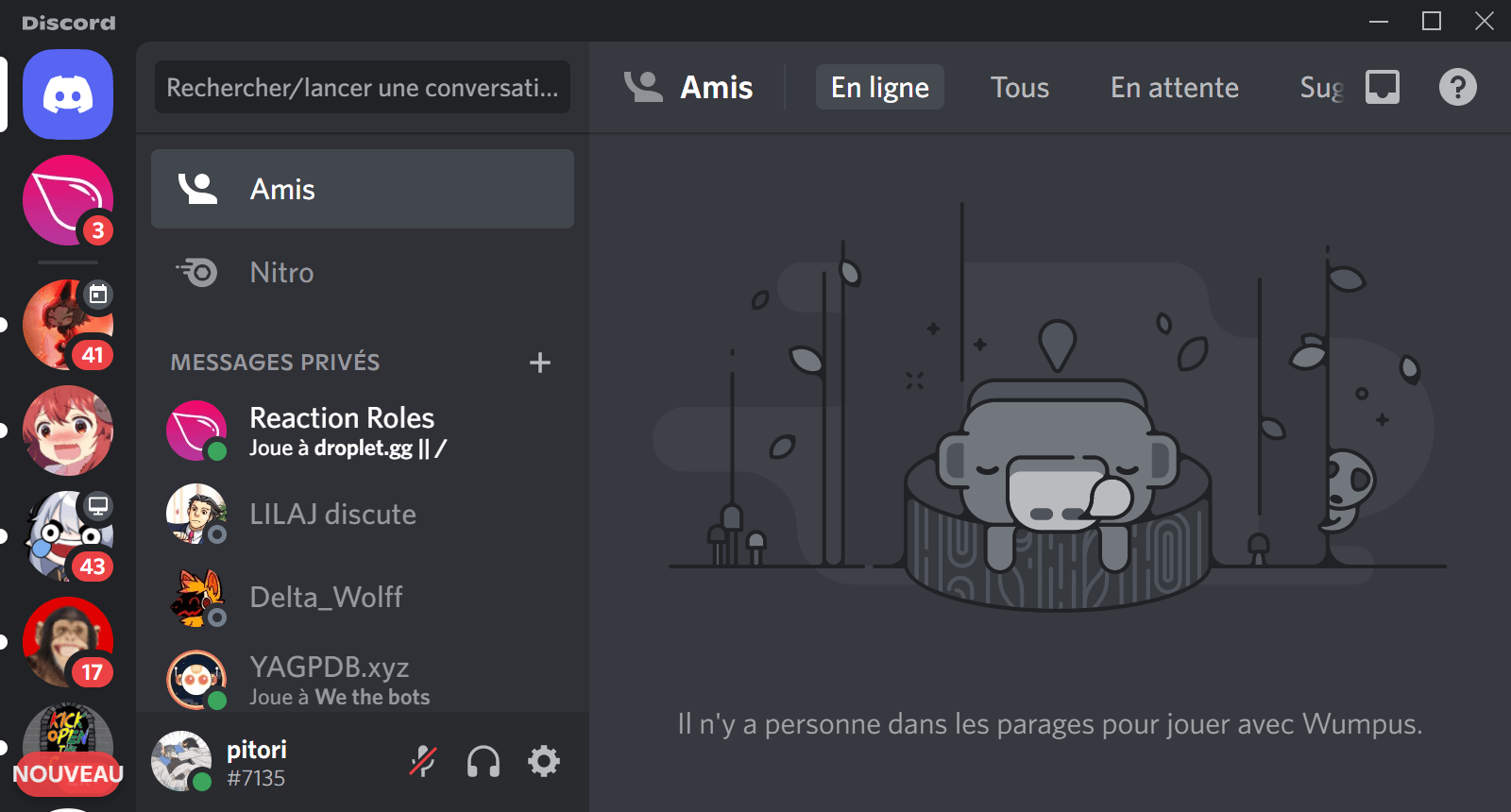1511x812 pixels.
Task: Click the conversation search field
Action: click(363, 87)
